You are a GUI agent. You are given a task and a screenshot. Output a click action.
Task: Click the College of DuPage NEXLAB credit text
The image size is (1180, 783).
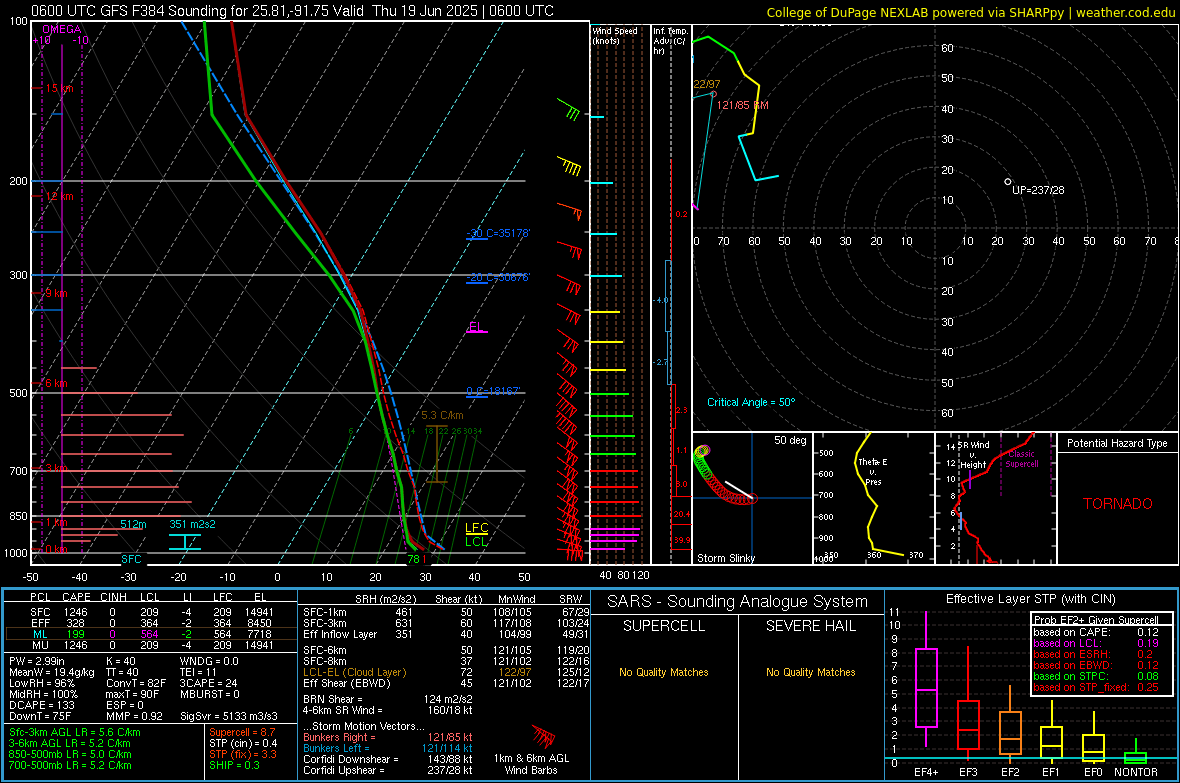pos(971,12)
